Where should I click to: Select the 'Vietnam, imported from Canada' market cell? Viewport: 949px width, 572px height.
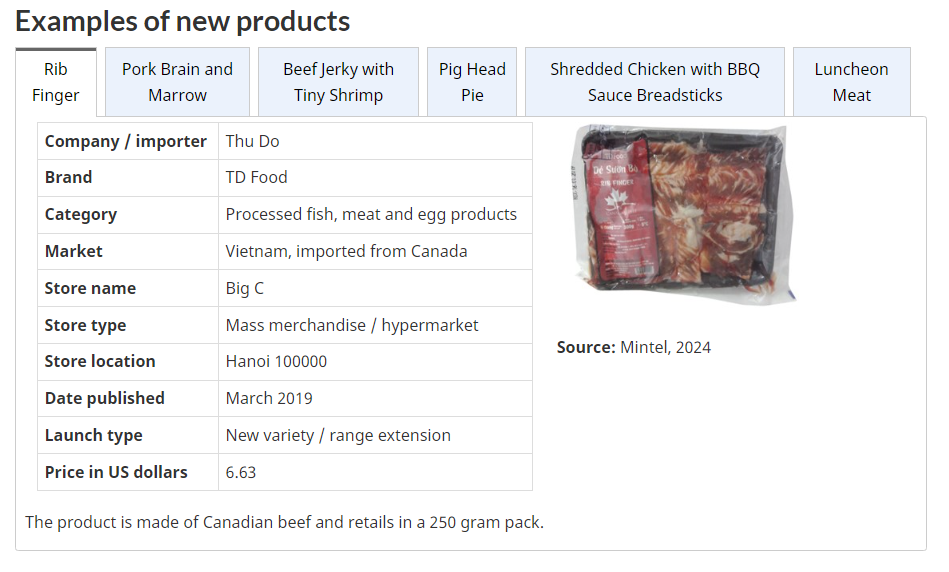(x=346, y=251)
